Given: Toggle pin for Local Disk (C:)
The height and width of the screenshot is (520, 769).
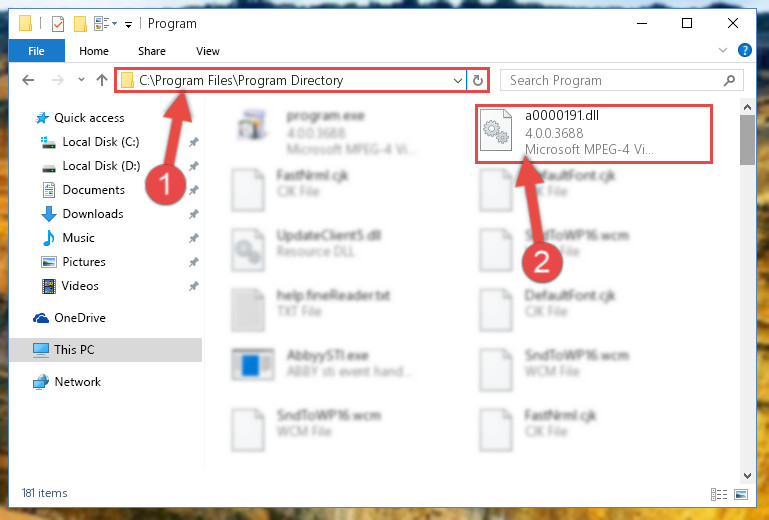Looking at the screenshot, I should [x=194, y=142].
